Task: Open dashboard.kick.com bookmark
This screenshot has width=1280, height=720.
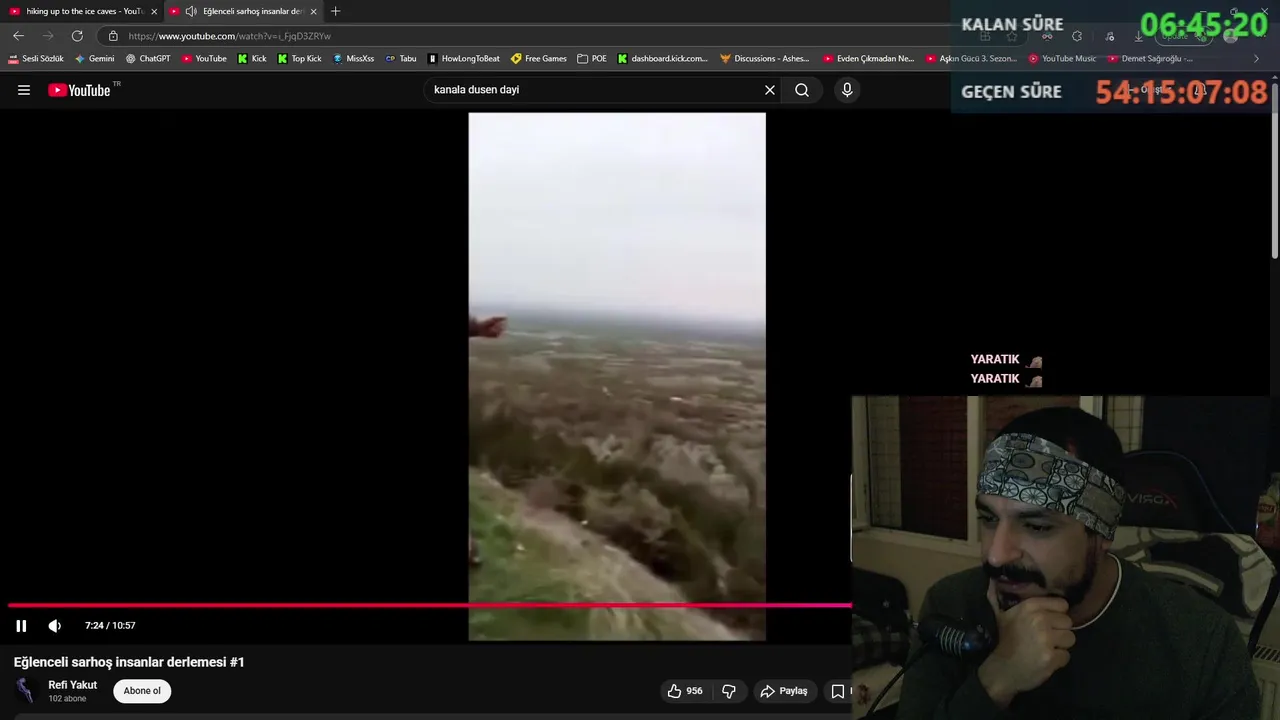Action: pyautogui.click(x=663, y=59)
